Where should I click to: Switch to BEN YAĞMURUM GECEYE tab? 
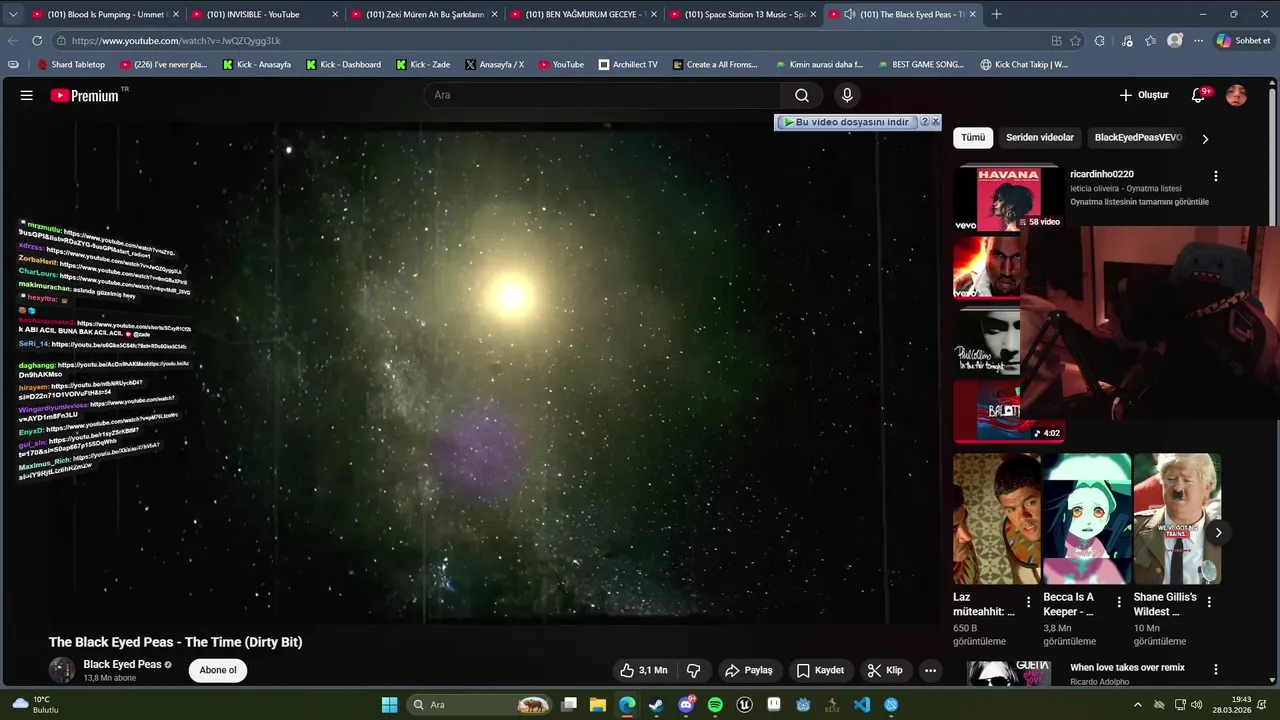click(583, 14)
